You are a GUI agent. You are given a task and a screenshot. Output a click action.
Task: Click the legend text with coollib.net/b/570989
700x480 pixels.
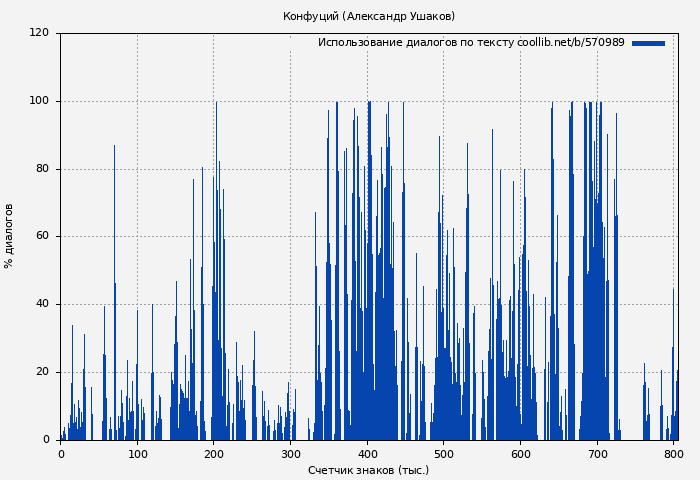(x=471, y=43)
